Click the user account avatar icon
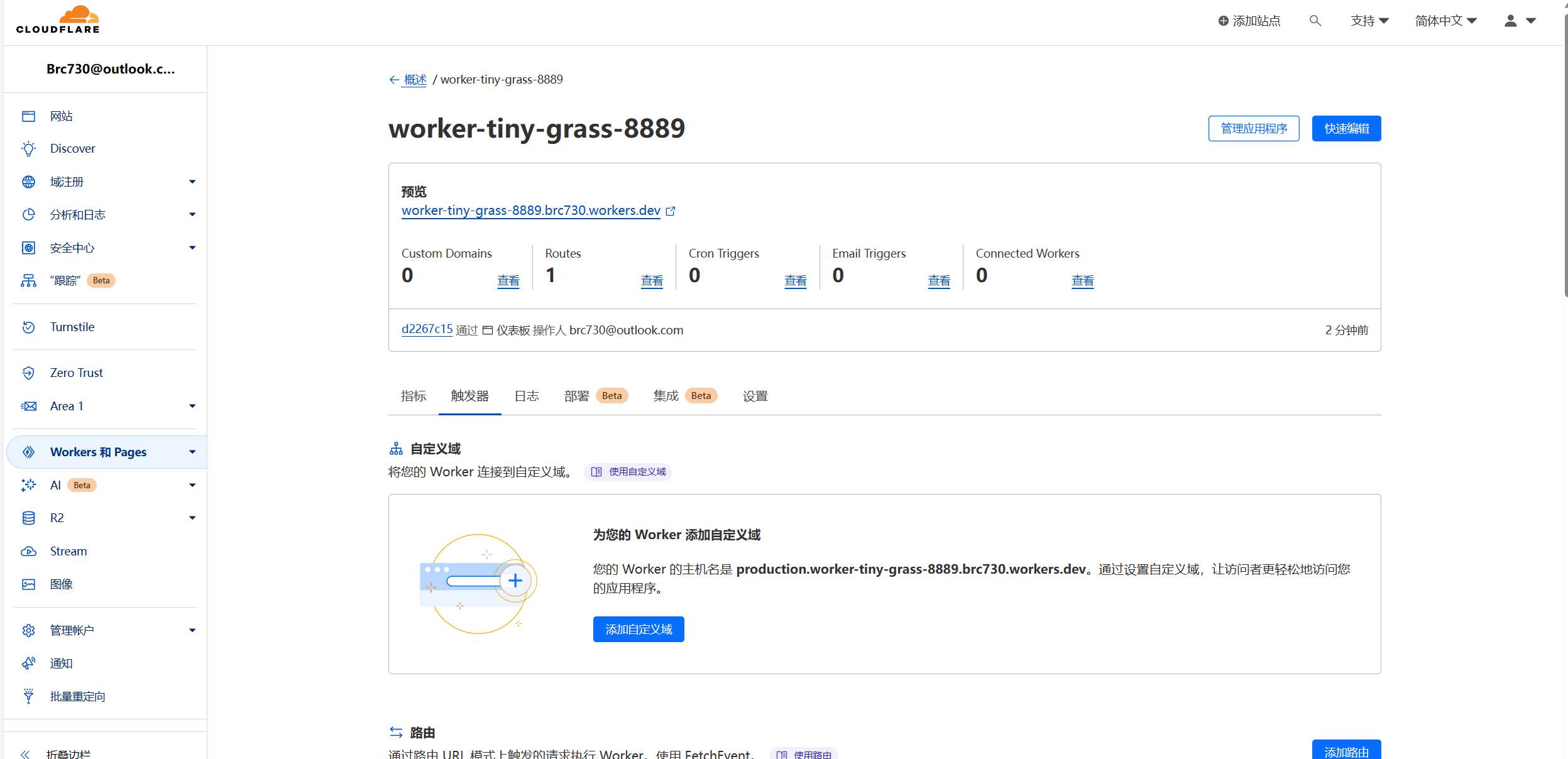Screen dimensions: 1568x759 click(1510, 21)
